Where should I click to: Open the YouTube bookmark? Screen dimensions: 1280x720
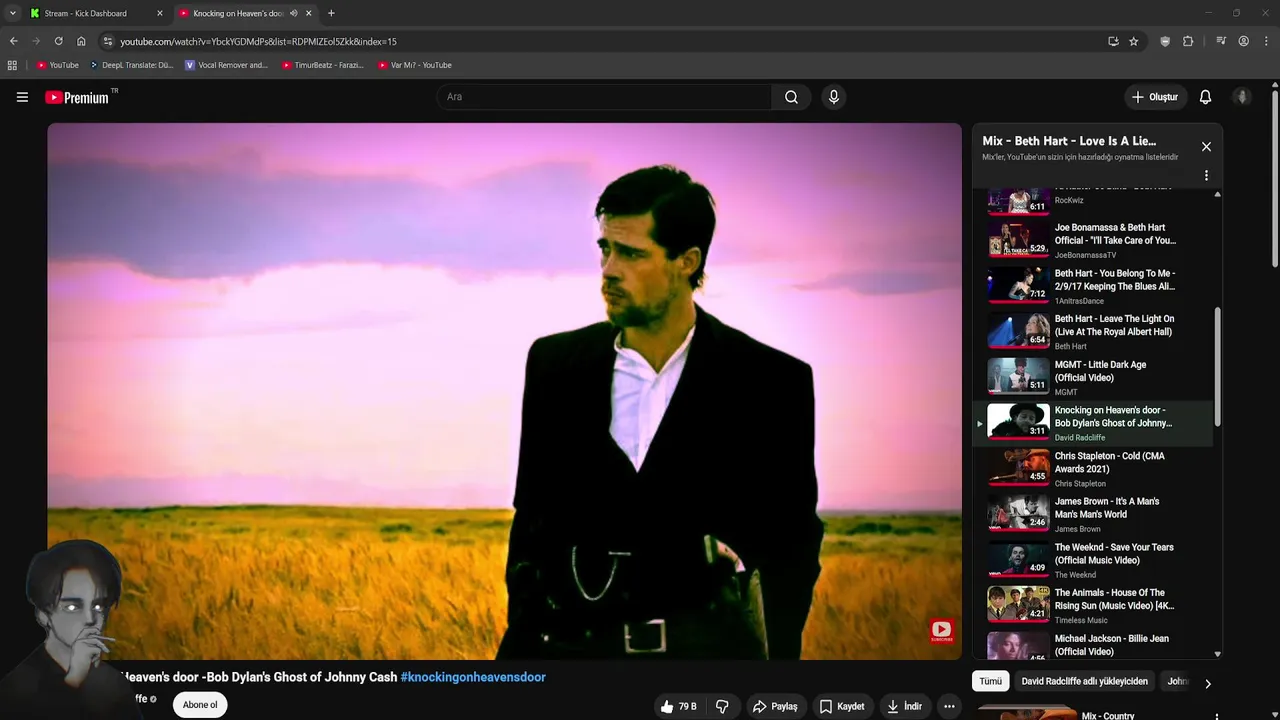tap(57, 65)
